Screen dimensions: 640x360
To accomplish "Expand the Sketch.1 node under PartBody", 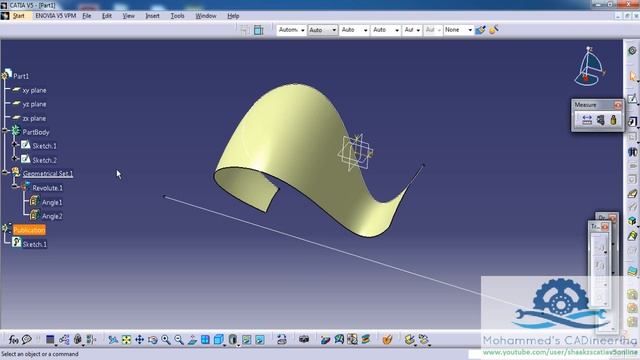I will [15, 144].
